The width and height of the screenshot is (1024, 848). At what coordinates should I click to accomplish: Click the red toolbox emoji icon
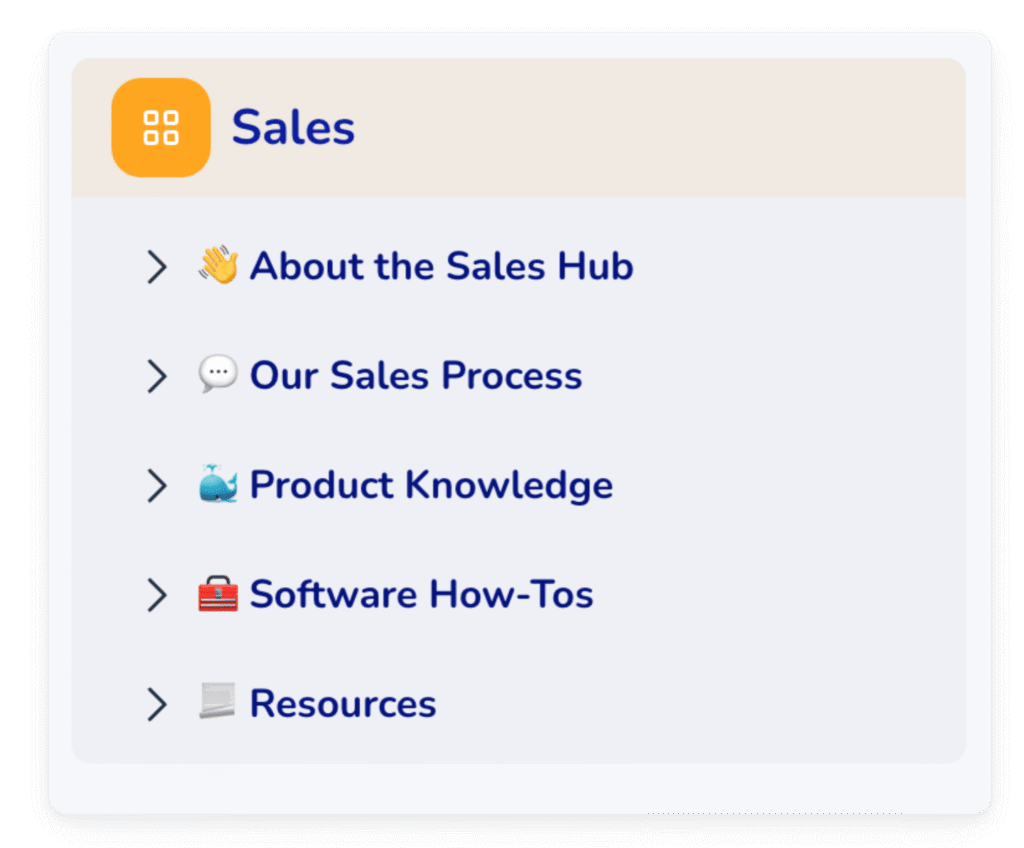point(218,593)
